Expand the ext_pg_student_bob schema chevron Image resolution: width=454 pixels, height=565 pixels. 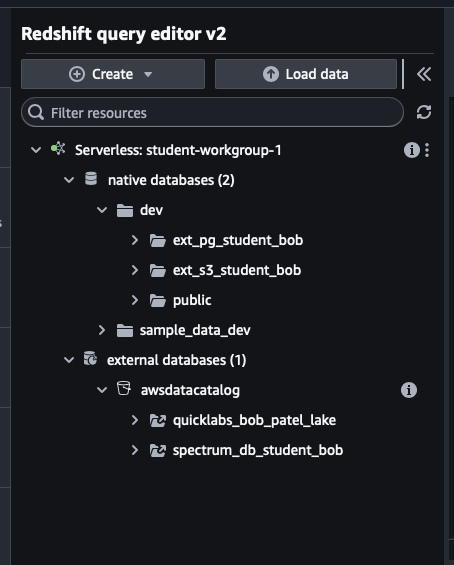[135, 240]
